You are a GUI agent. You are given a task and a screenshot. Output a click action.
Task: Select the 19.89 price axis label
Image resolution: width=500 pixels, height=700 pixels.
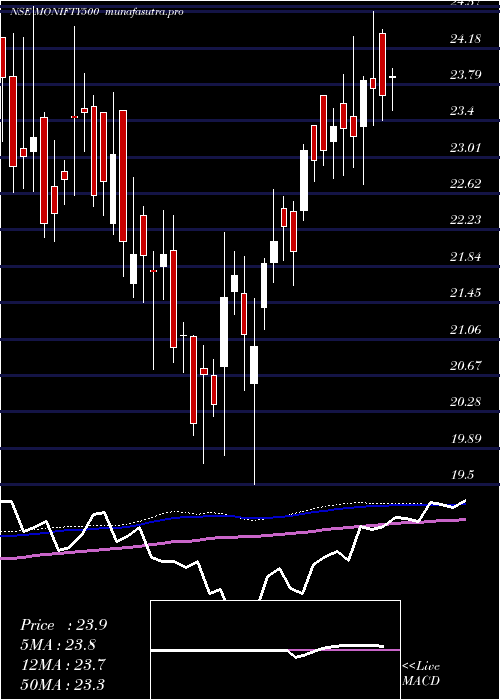point(465,438)
